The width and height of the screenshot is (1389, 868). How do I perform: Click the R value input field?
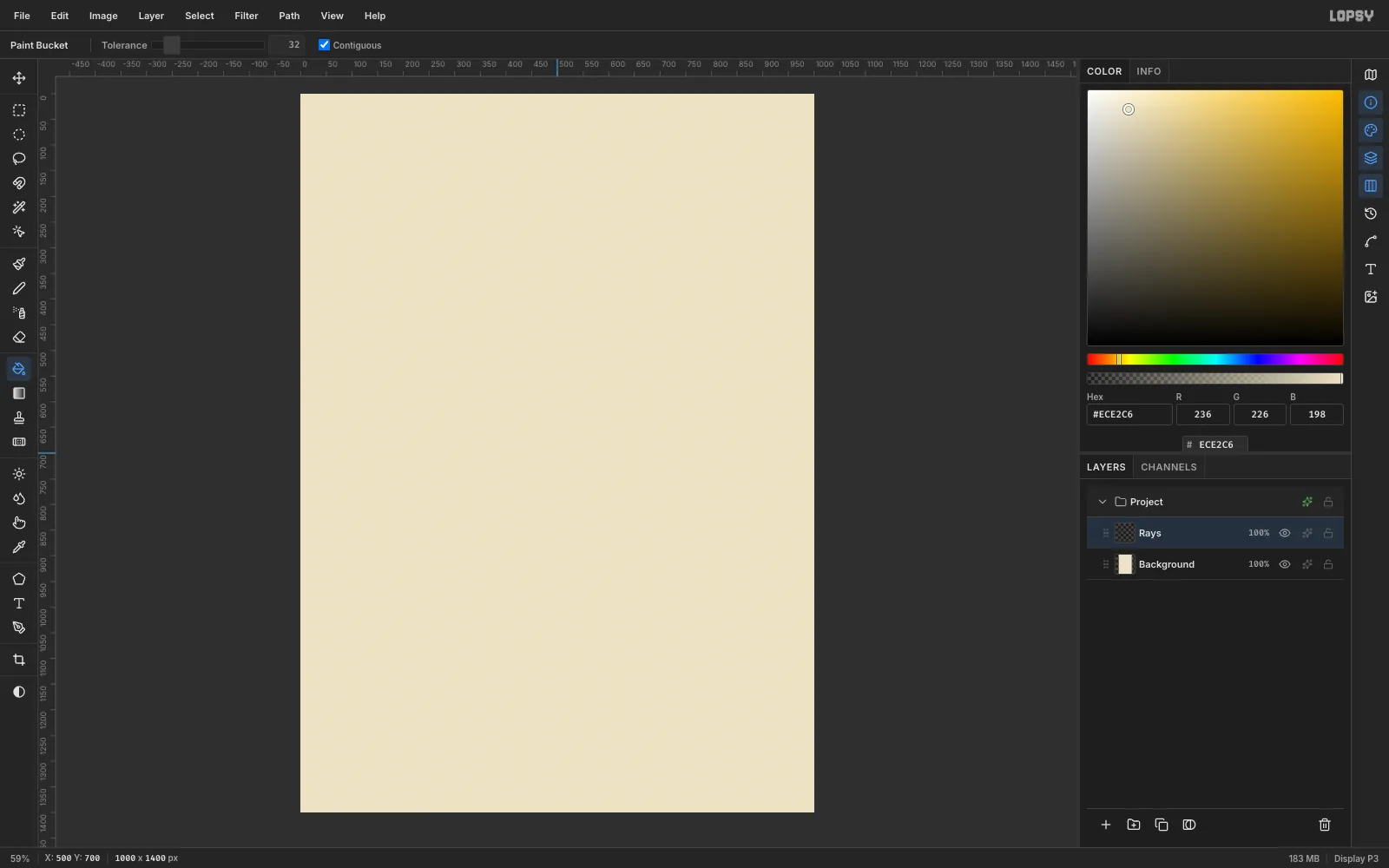tap(1202, 414)
